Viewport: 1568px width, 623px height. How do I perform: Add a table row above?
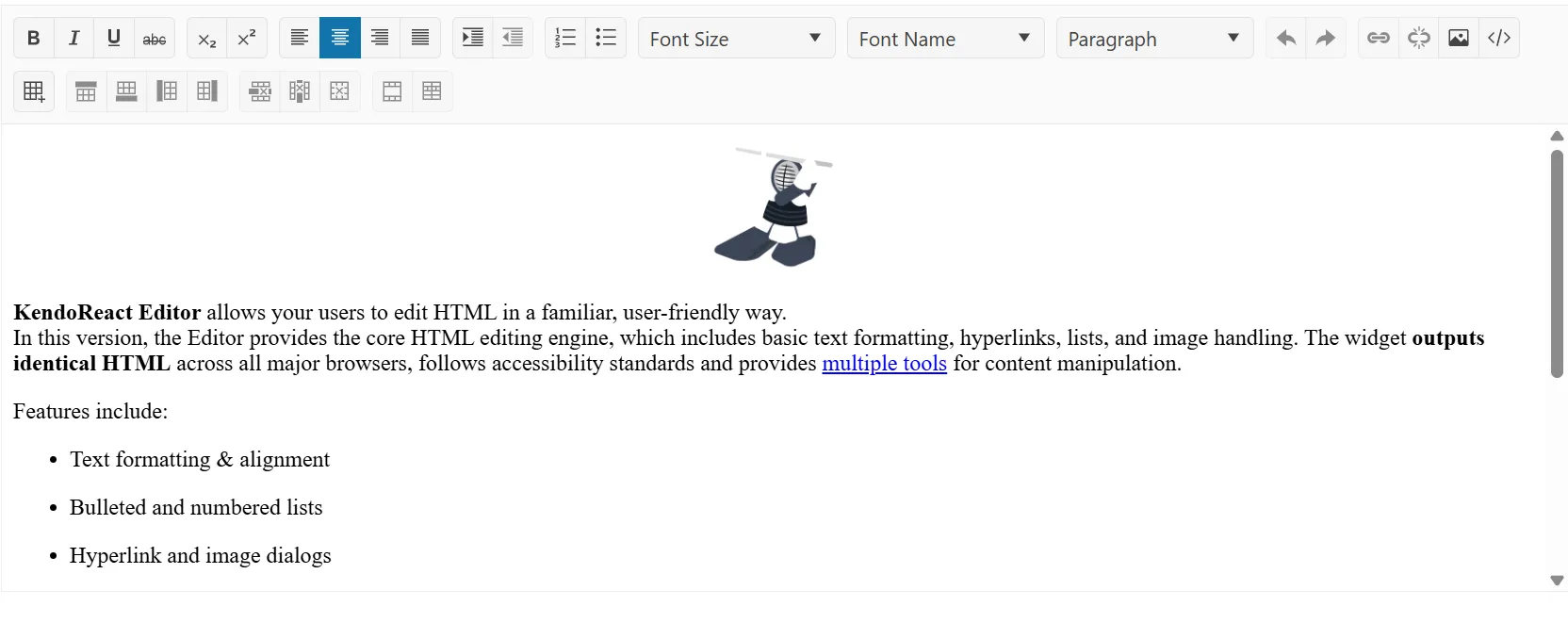87,91
